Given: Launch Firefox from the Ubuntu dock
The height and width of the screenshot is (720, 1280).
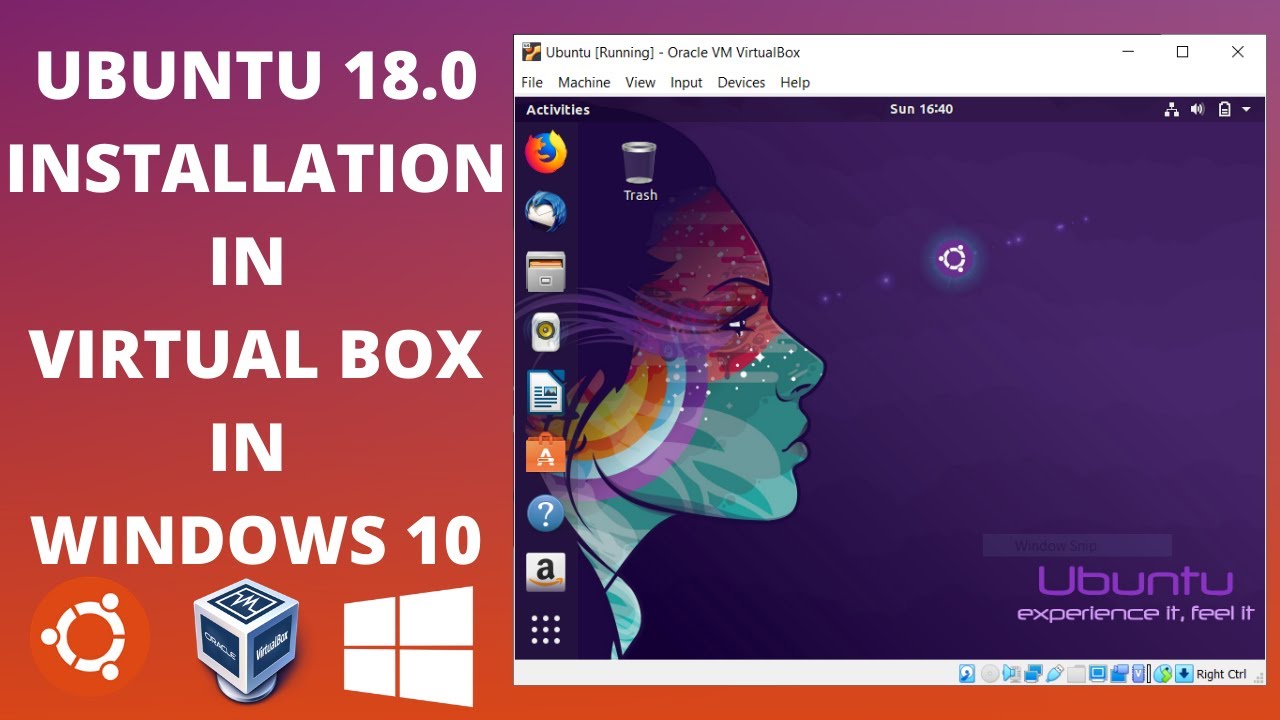Looking at the screenshot, I should pos(545,152).
